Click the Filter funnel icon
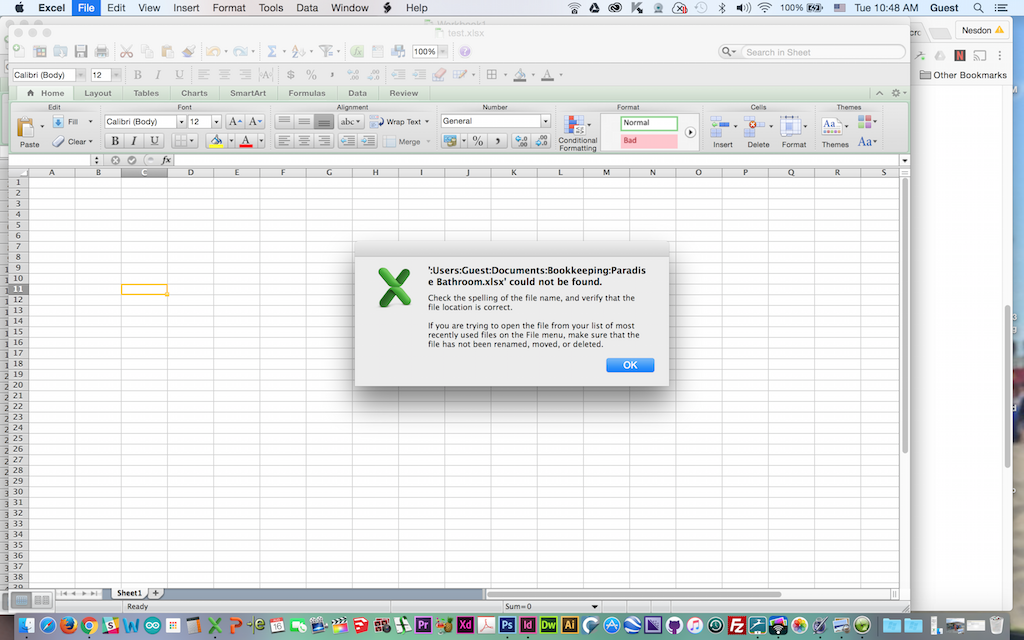Viewport: 1024px width, 640px height. coord(326,52)
